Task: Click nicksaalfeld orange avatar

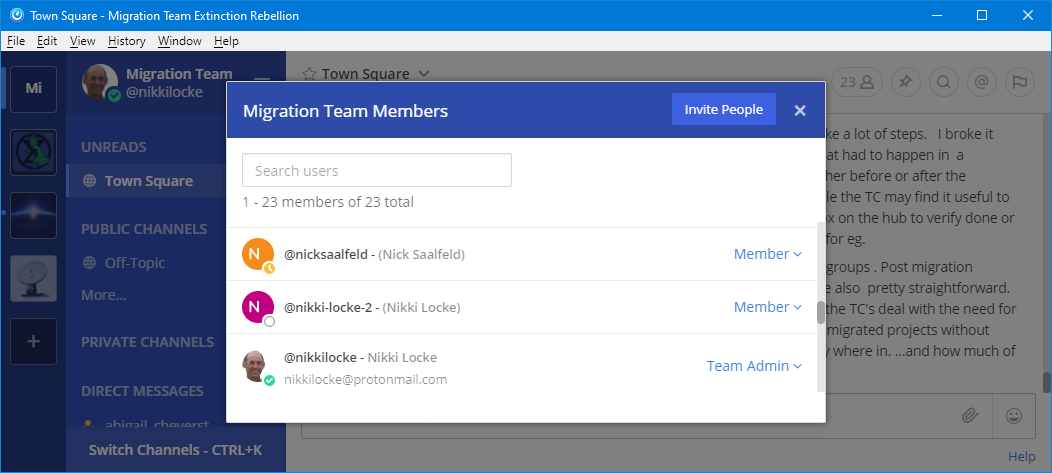Action: pyautogui.click(x=258, y=254)
